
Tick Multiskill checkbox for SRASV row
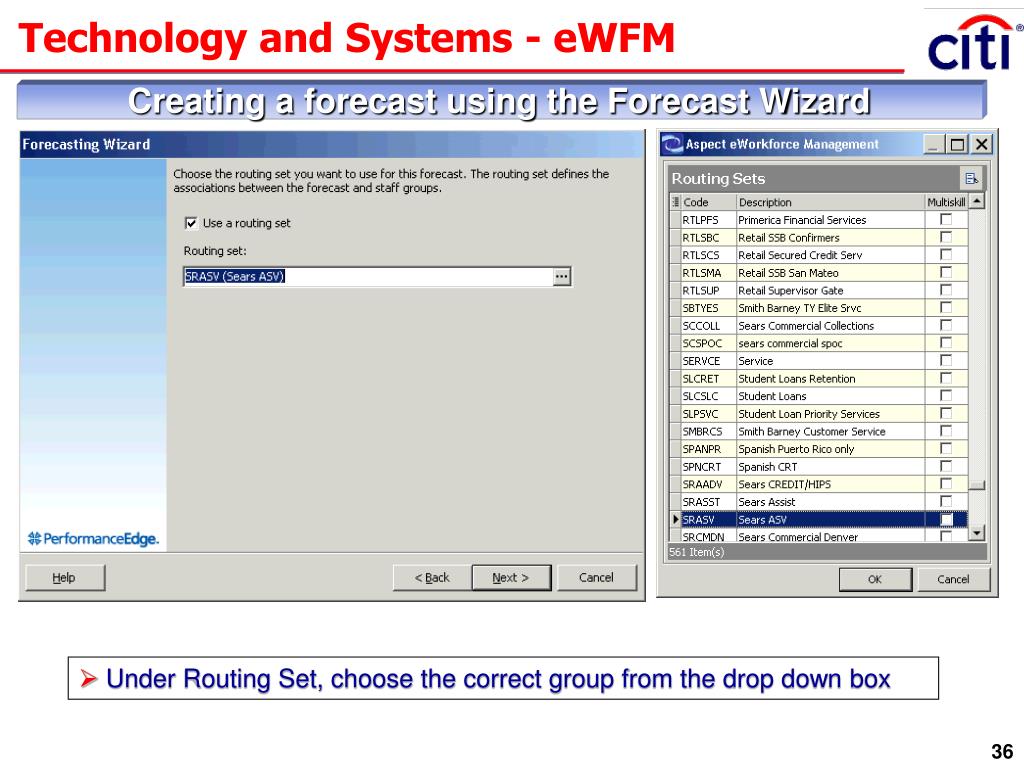pos(946,519)
